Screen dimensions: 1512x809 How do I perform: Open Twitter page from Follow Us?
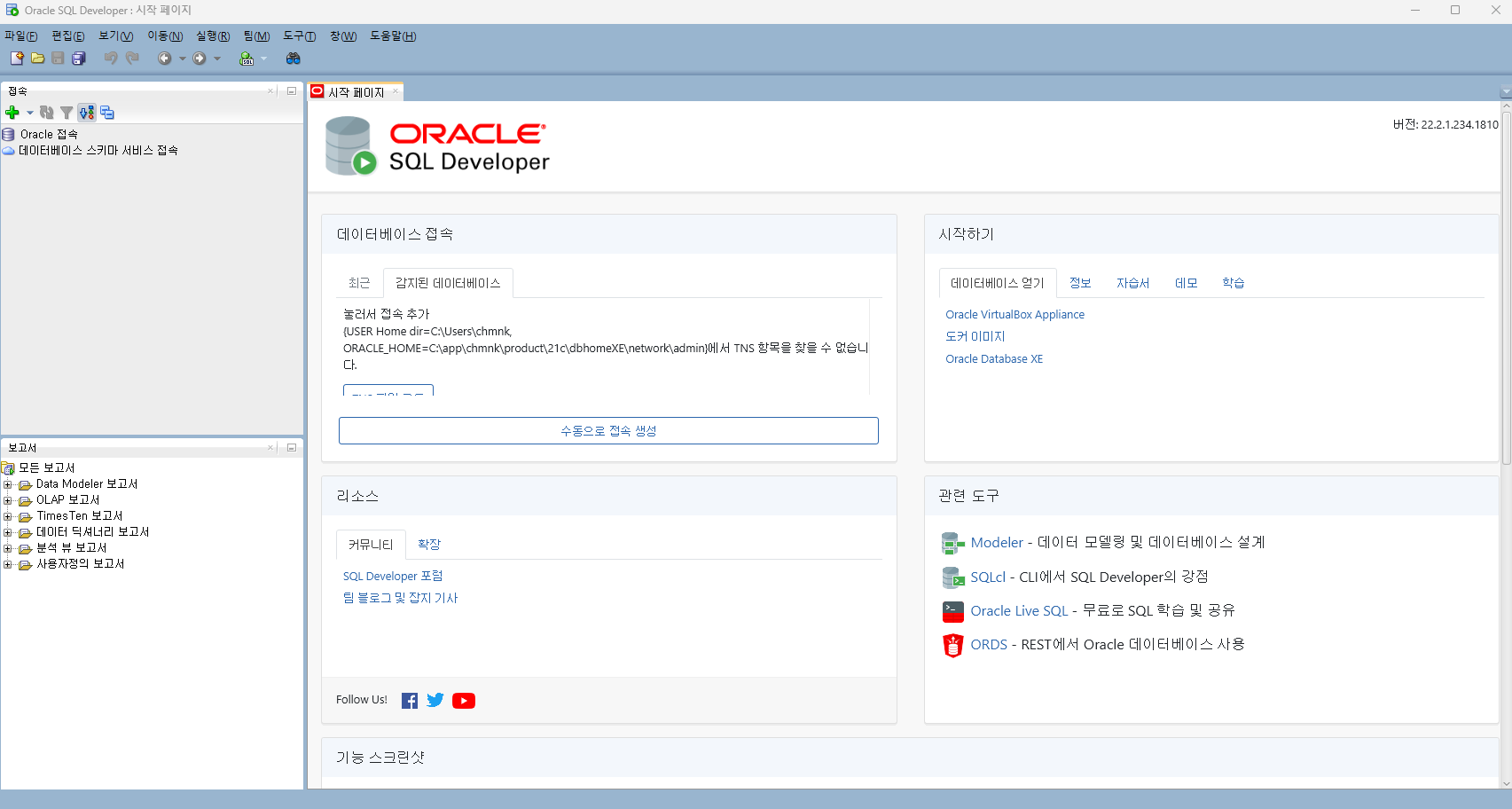tap(435, 701)
